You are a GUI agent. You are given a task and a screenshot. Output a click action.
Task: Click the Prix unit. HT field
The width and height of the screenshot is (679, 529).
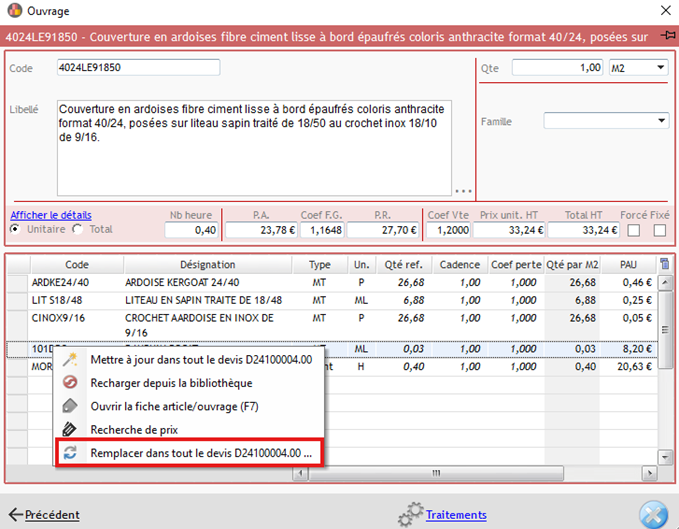pyautogui.click(x=509, y=230)
